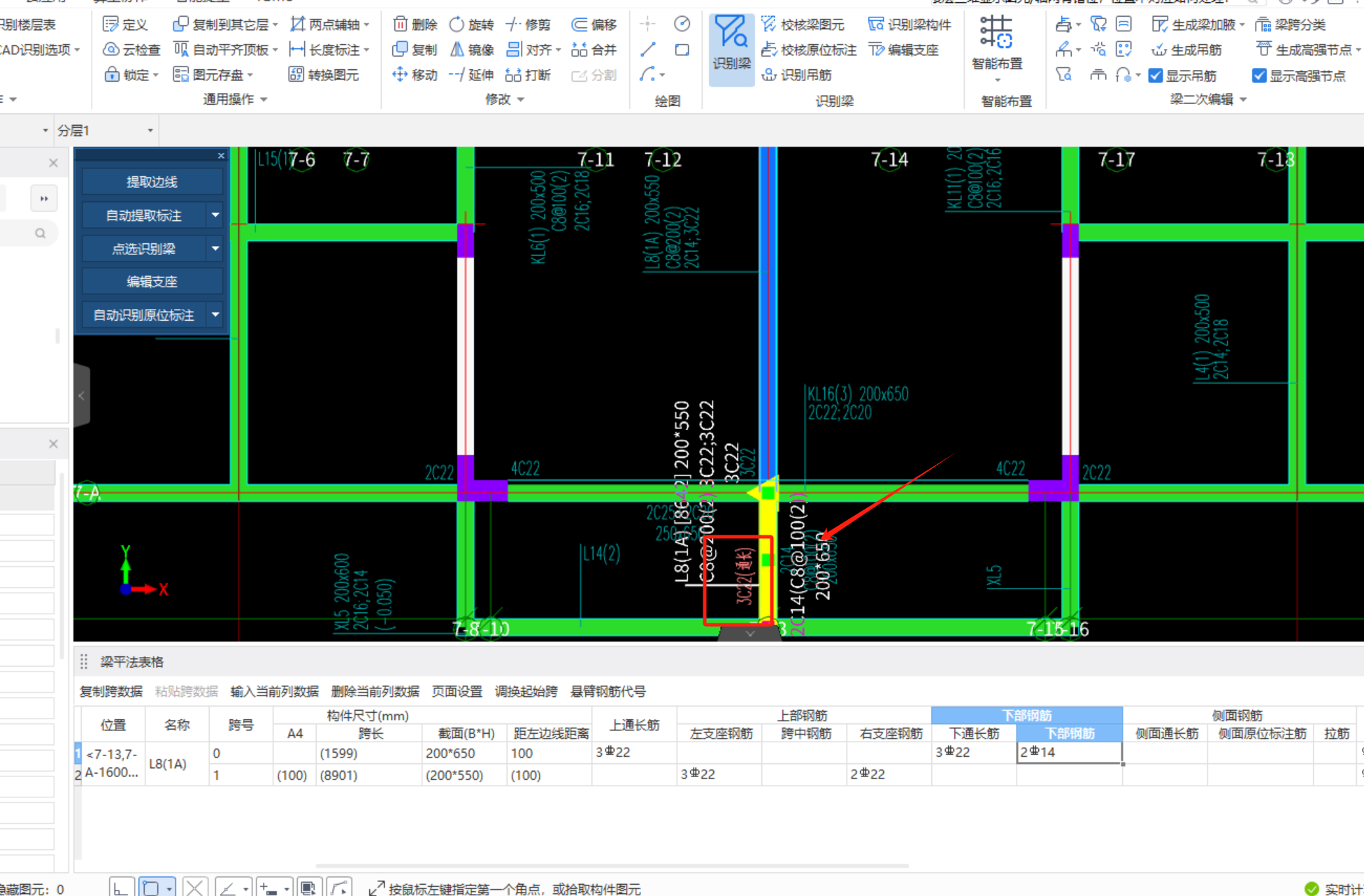Click the left panel collapse handle
Viewport: 1364px width, 896px height.
[82, 396]
